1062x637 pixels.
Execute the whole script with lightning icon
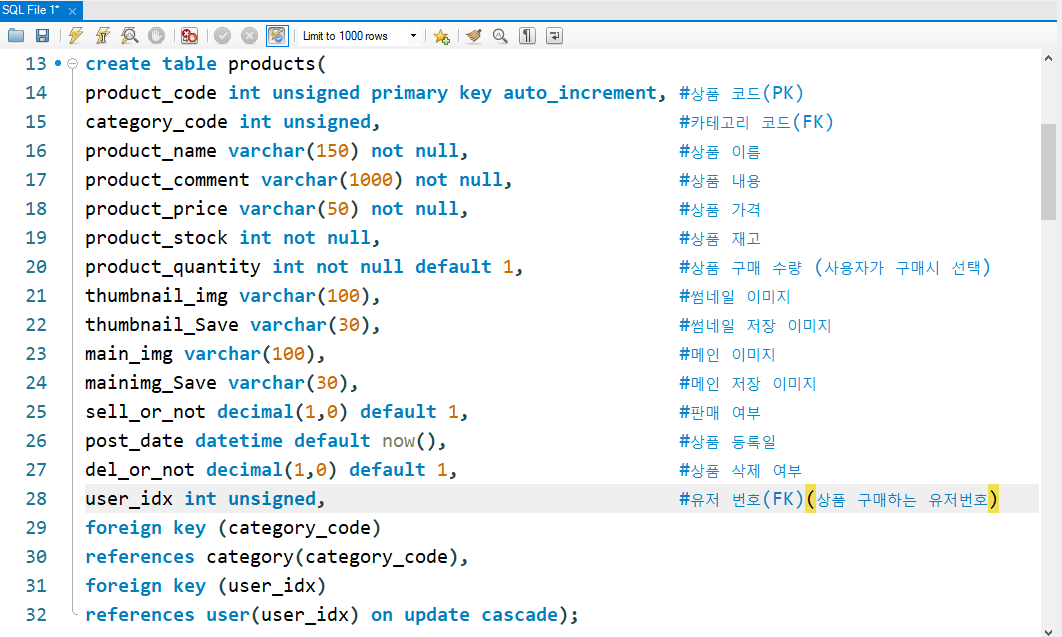click(x=75, y=36)
